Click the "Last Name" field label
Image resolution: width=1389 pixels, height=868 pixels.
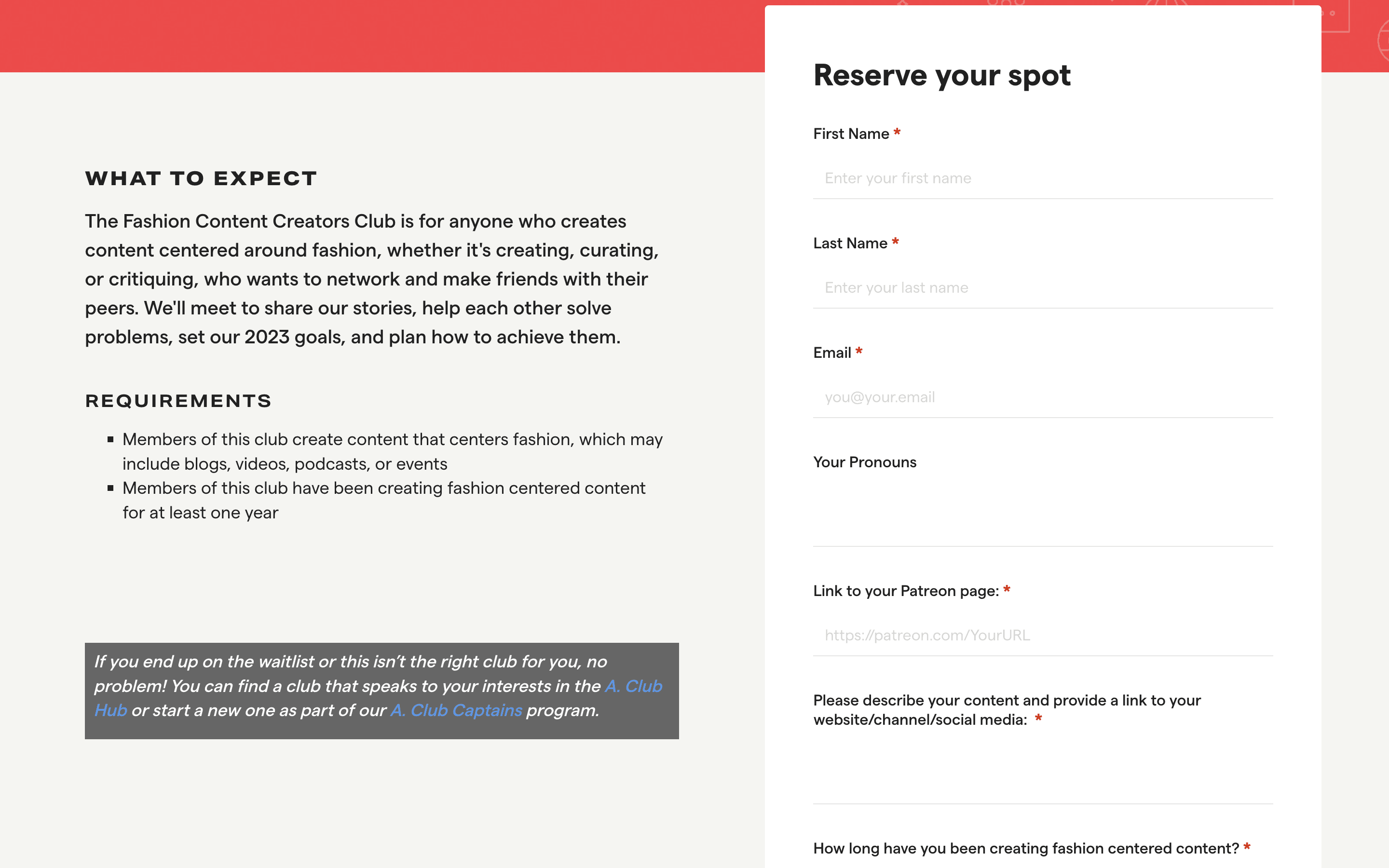(x=850, y=244)
